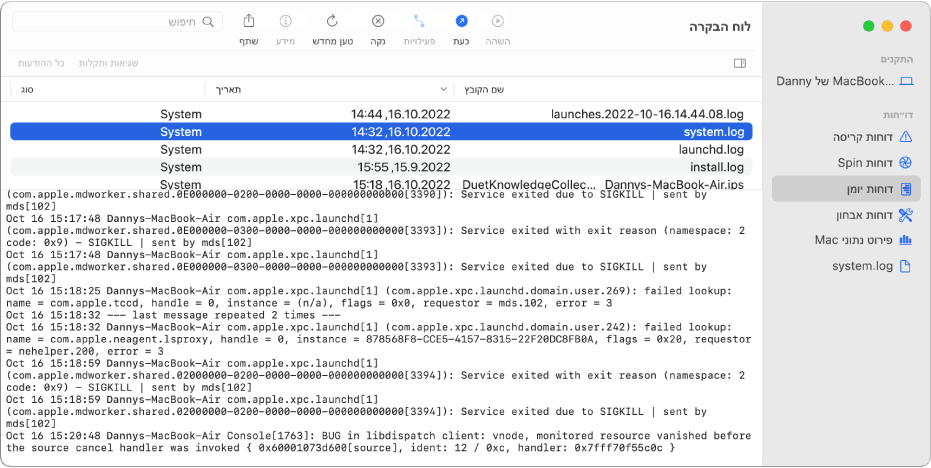Click the Mac Analytics Data chart icon
931x468 pixels.
(x=905, y=240)
